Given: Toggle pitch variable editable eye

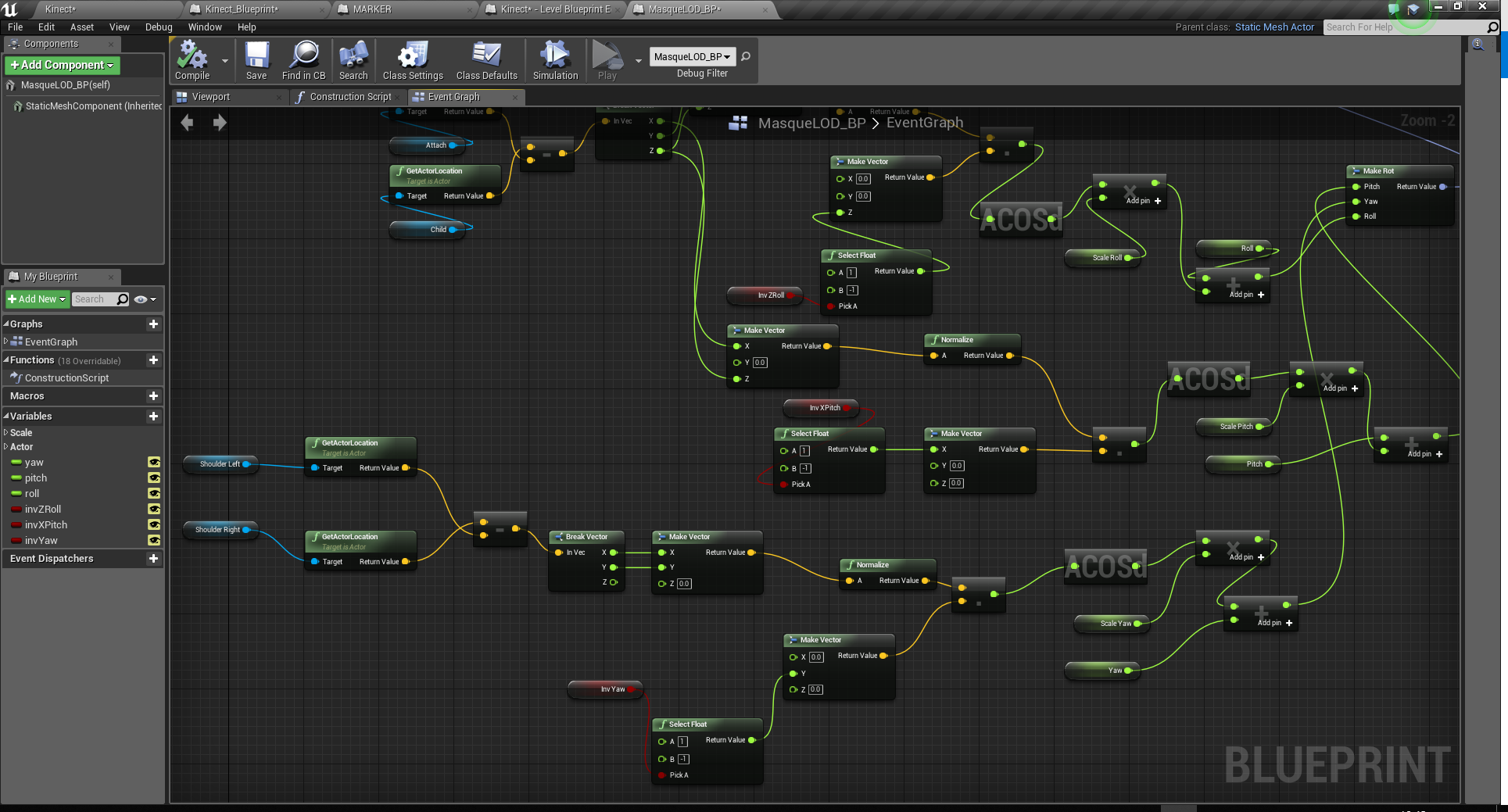Looking at the screenshot, I should pyautogui.click(x=154, y=478).
